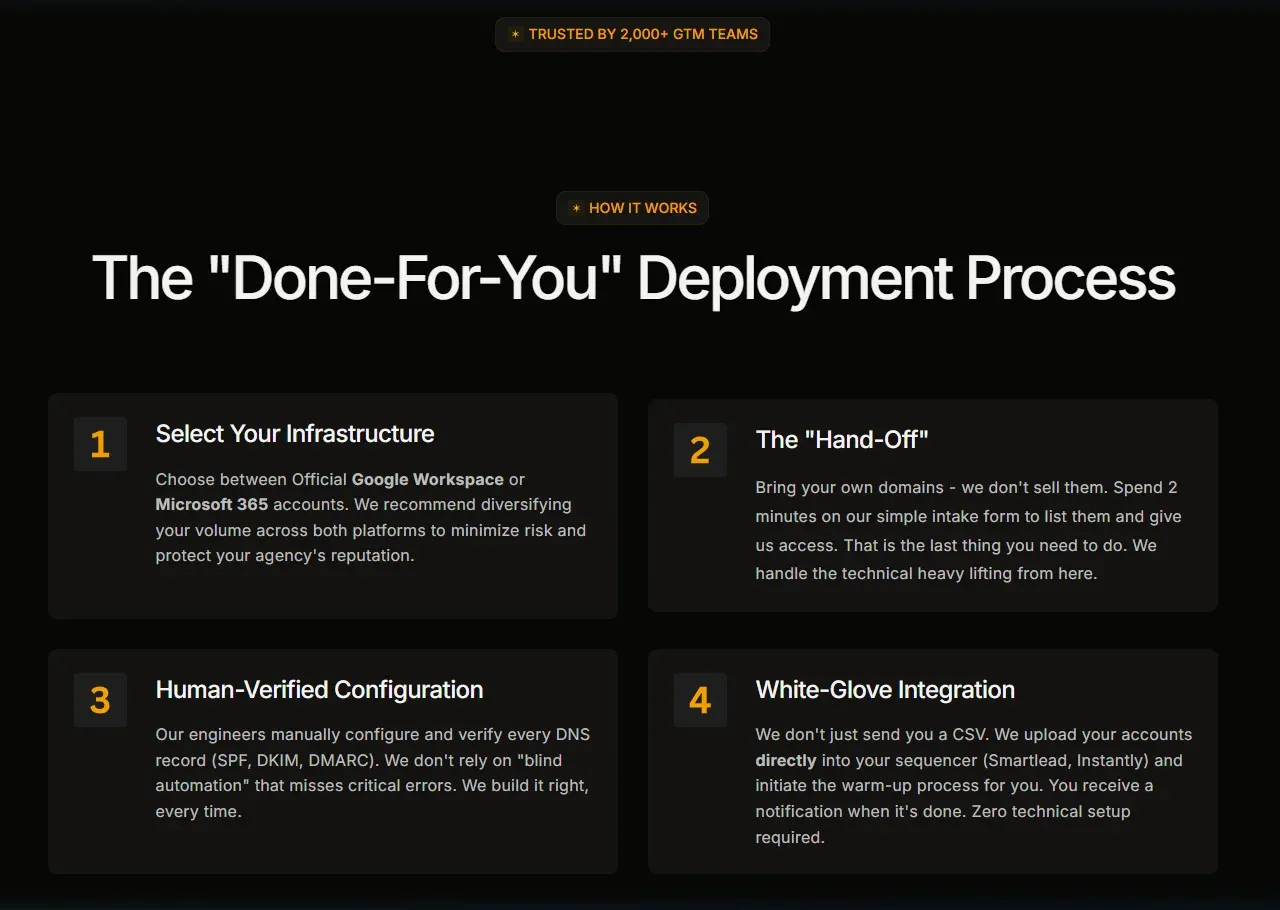Image resolution: width=1280 pixels, height=910 pixels.
Task: Click the text "(SPF, DKIM, DMARC)"
Action: [x=291, y=760]
